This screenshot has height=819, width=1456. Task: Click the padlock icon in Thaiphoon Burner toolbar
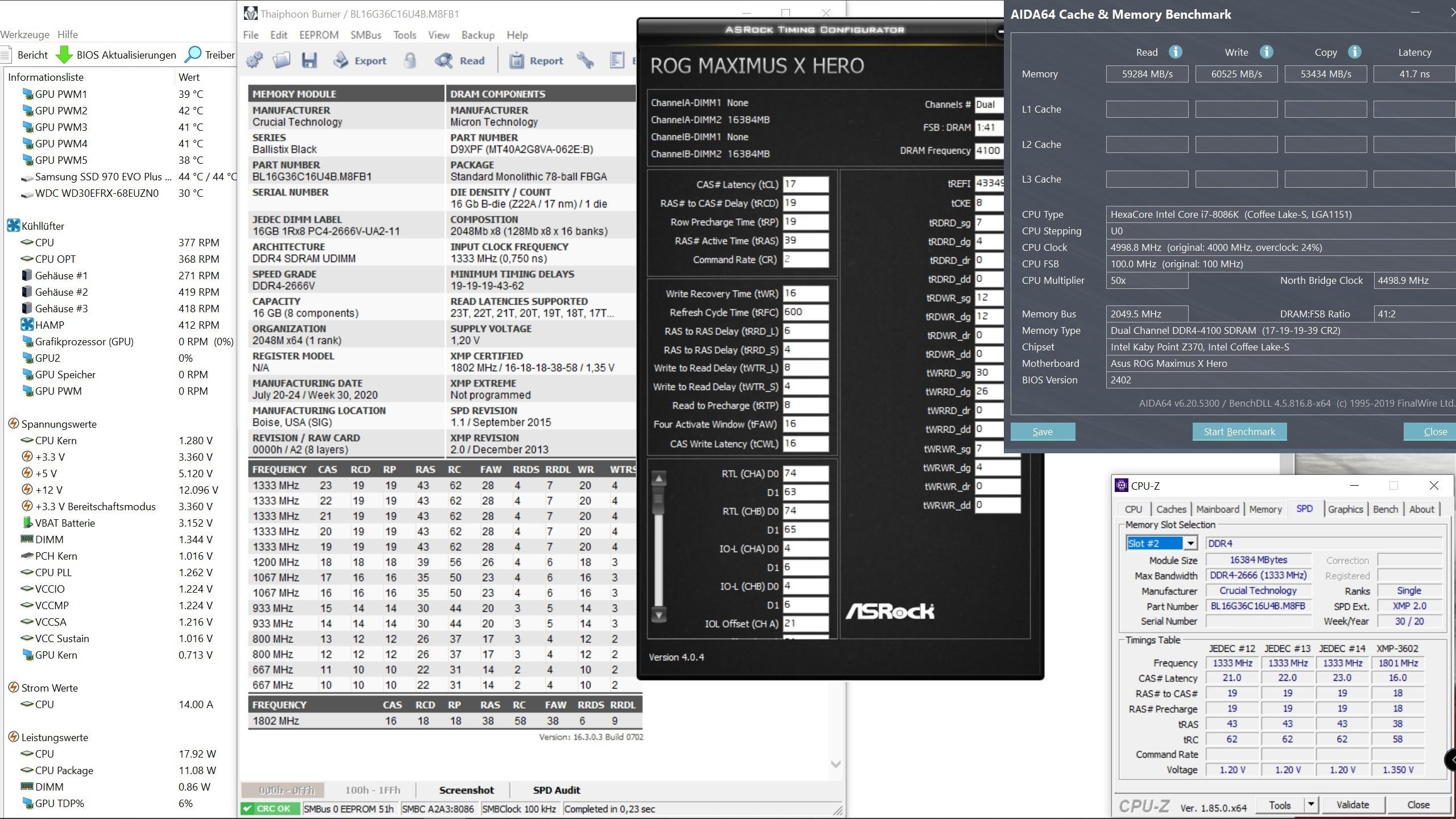click(410, 60)
